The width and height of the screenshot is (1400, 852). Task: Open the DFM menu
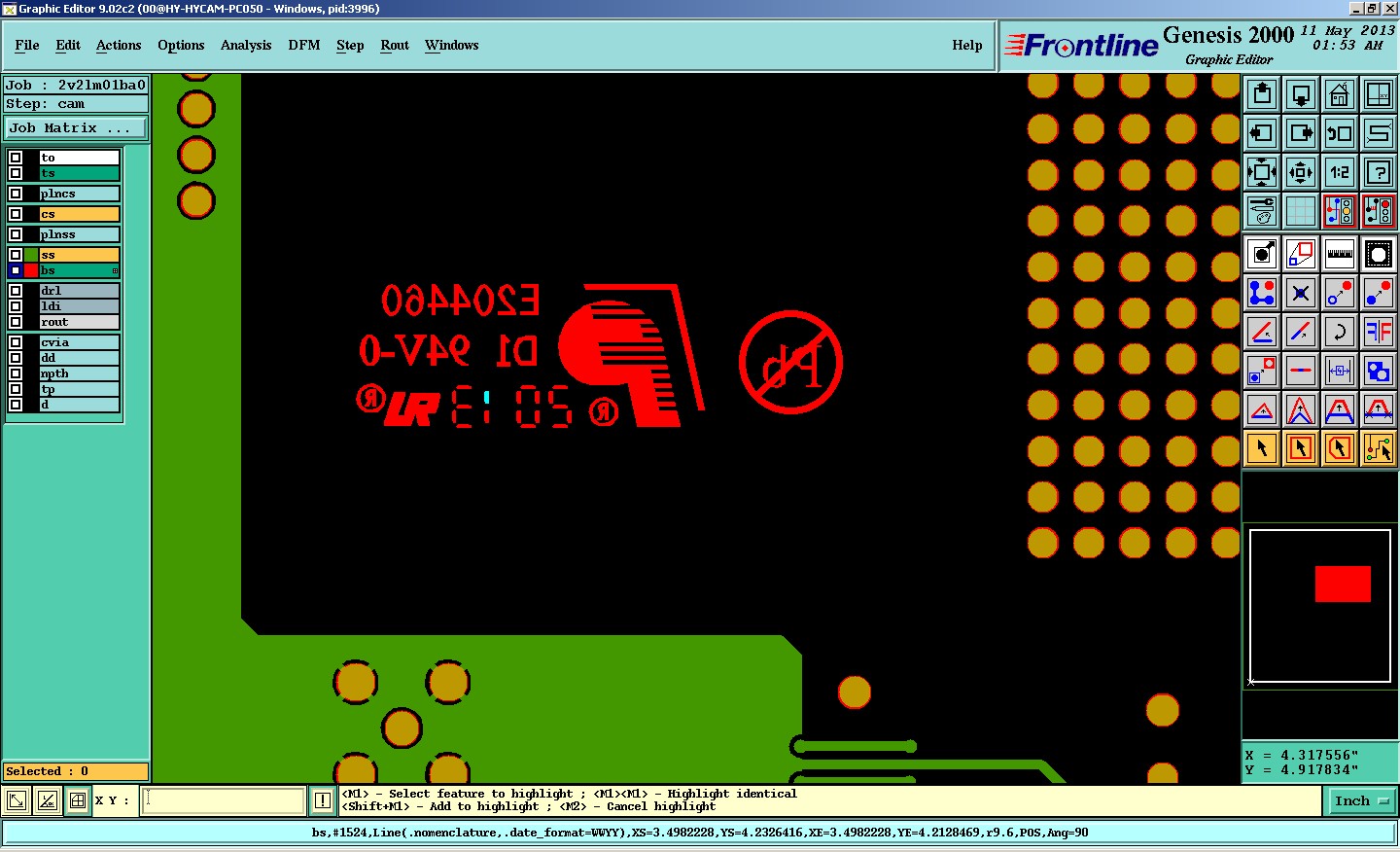point(304,46)
